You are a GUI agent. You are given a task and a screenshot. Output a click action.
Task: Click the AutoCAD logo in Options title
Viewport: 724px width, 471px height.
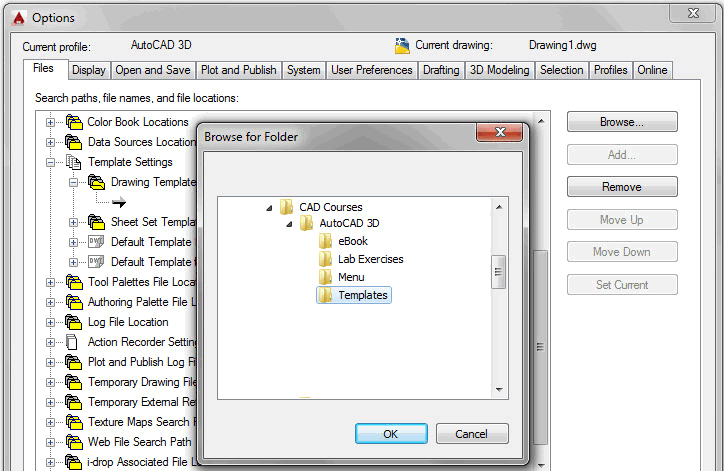click(18, 18)
